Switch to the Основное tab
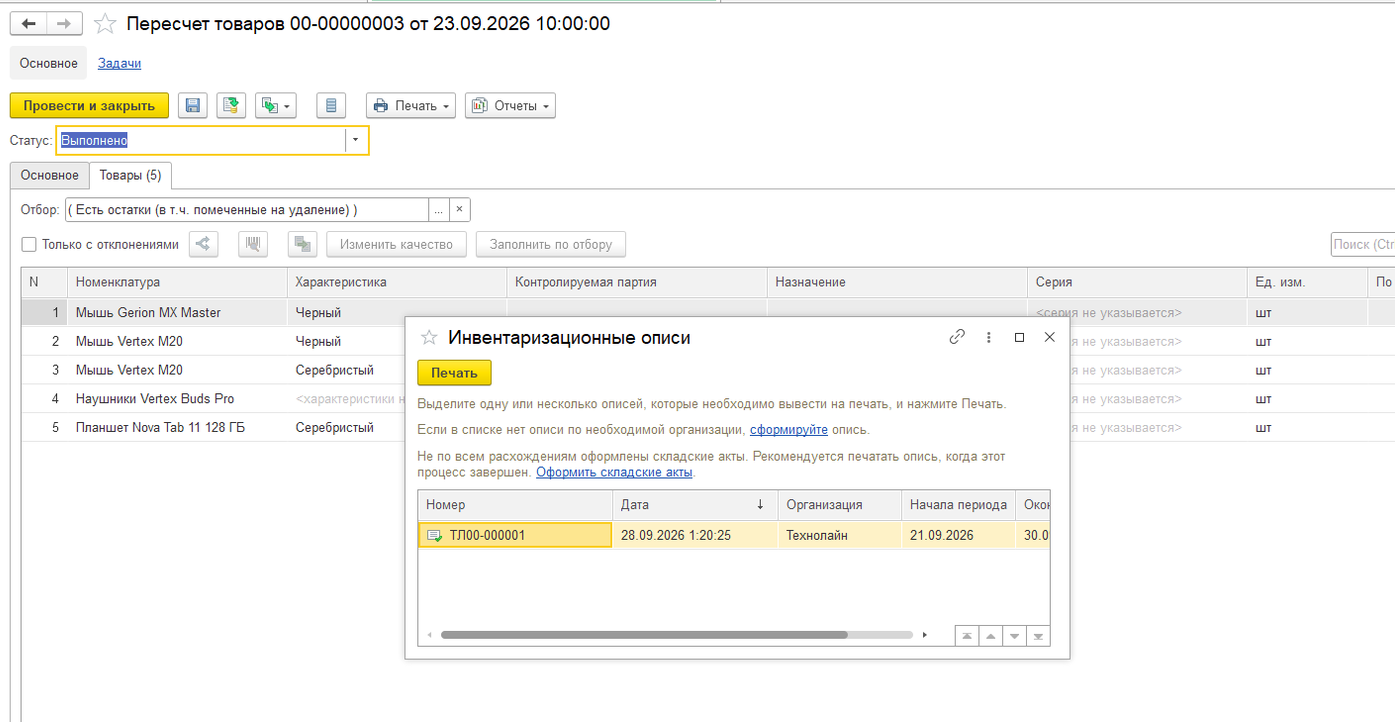The width and height of the screenshot is (1395, 722). click(50, 175)
